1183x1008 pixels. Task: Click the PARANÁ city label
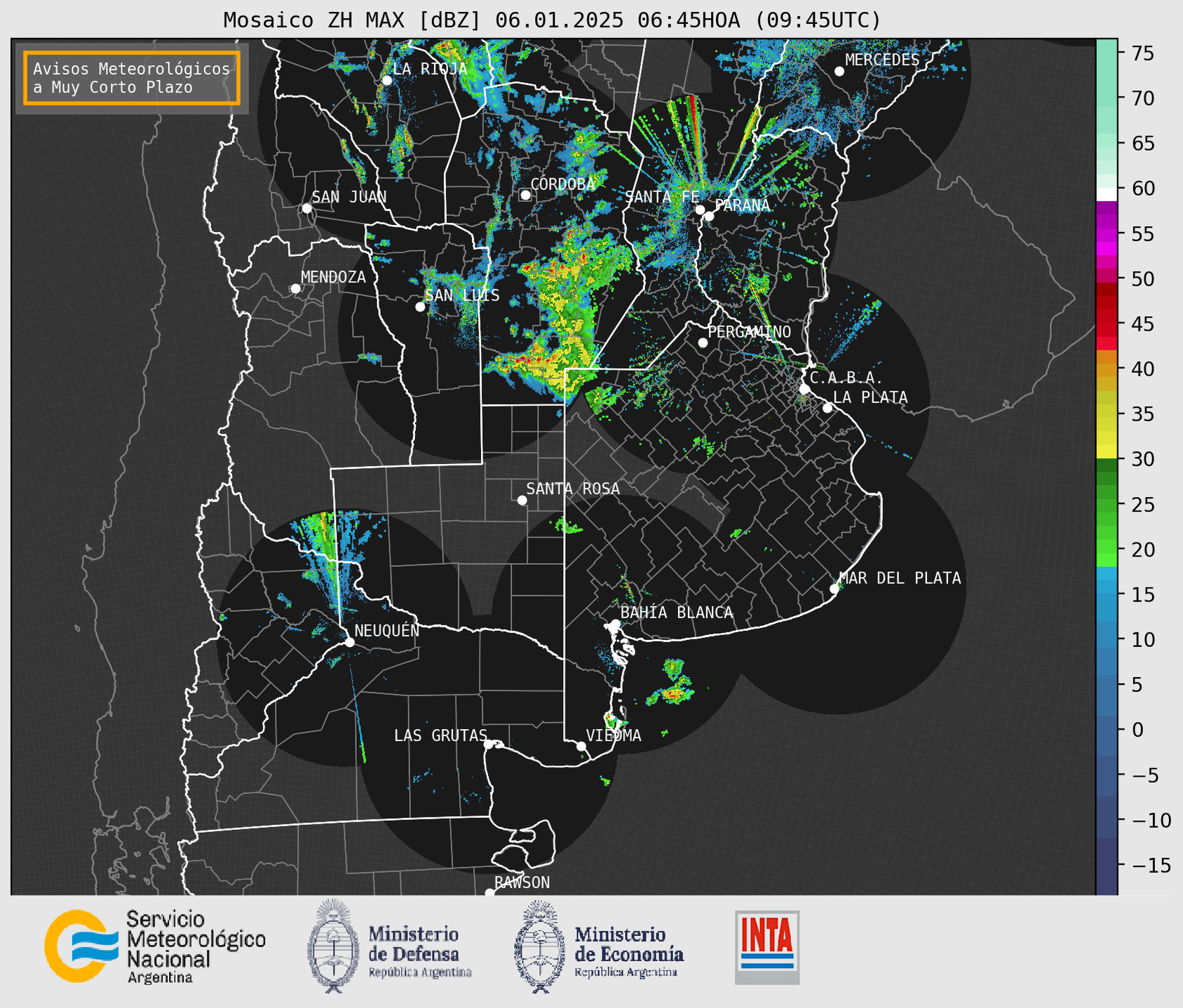(743, 205)
